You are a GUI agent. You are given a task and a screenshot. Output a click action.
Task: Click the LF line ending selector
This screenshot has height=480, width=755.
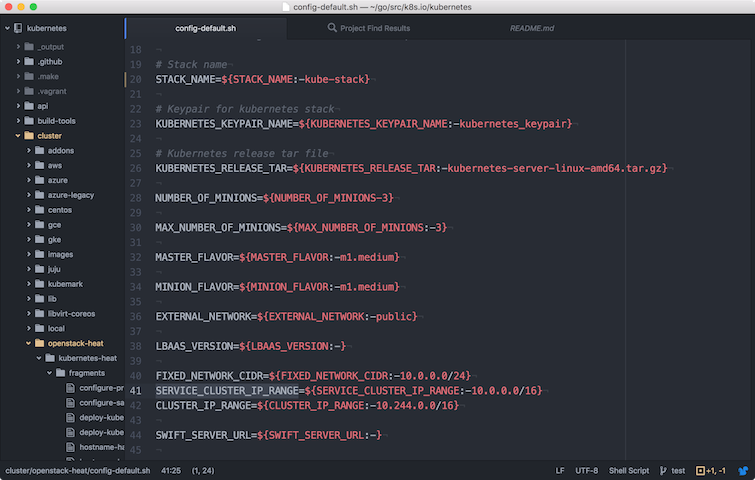(560, 470)
